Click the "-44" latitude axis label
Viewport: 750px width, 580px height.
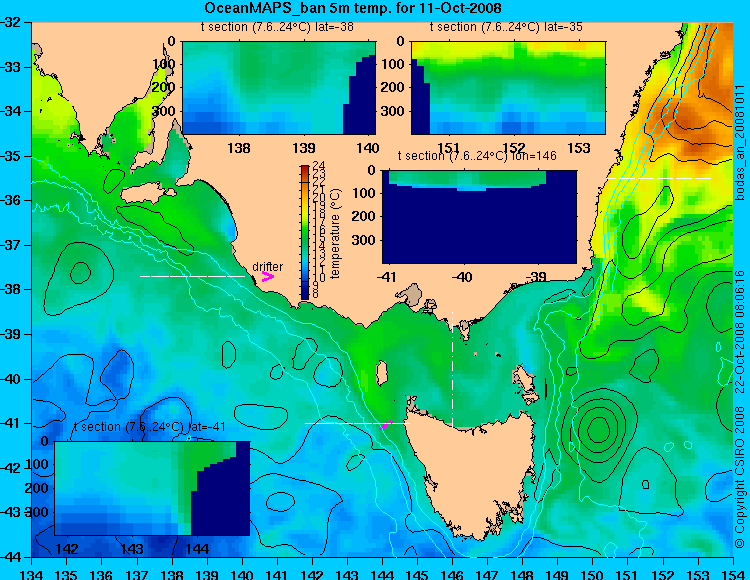tap(11, 557)
